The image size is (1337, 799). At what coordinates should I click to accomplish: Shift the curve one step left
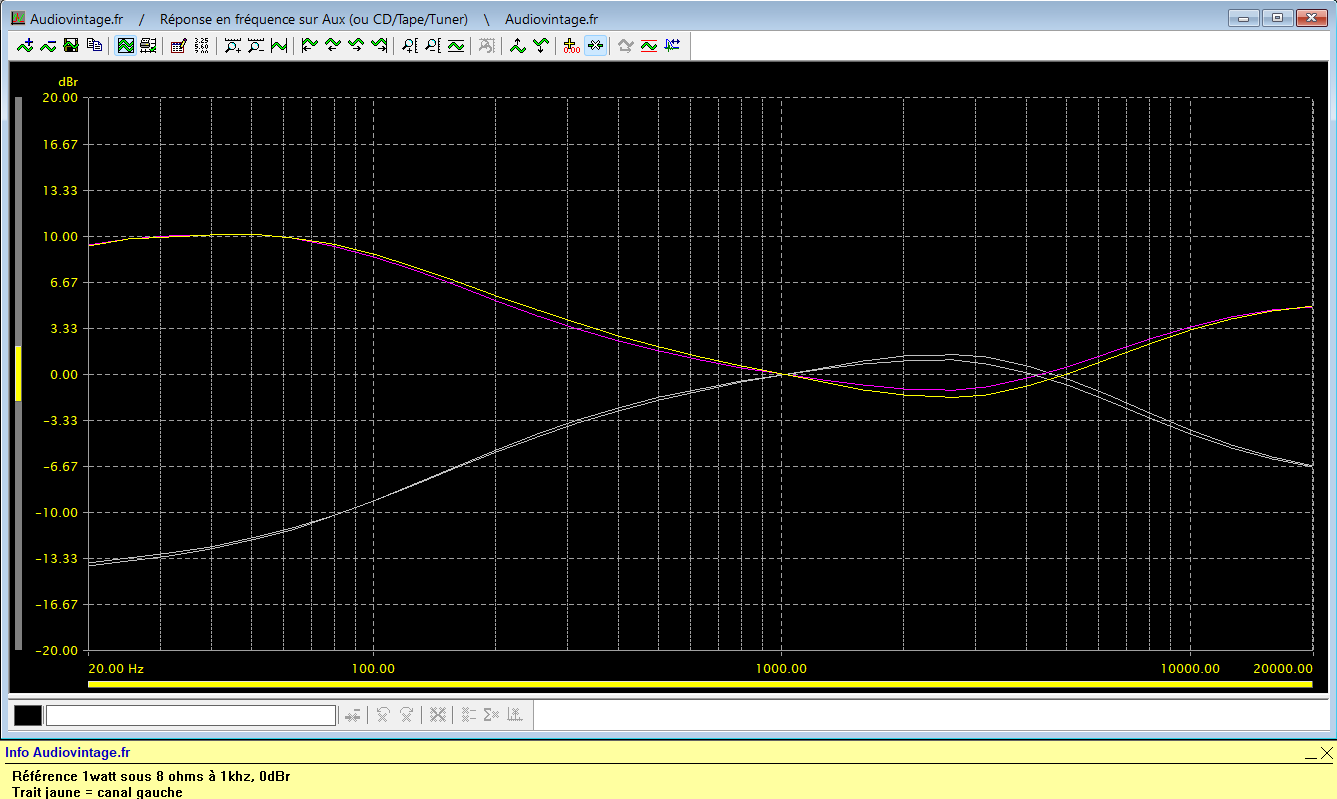coord(333,45)
